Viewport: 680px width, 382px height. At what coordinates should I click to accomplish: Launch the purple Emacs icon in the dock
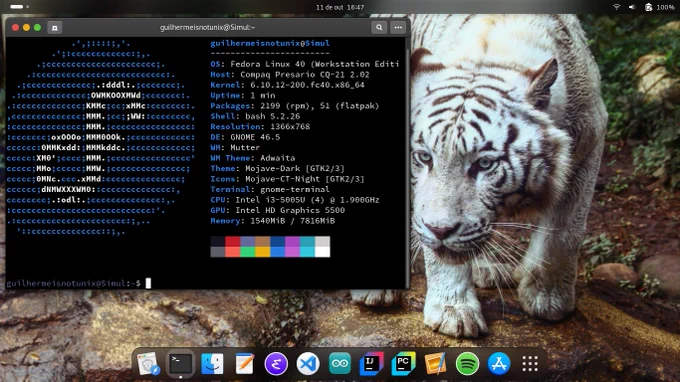(276, 364)
